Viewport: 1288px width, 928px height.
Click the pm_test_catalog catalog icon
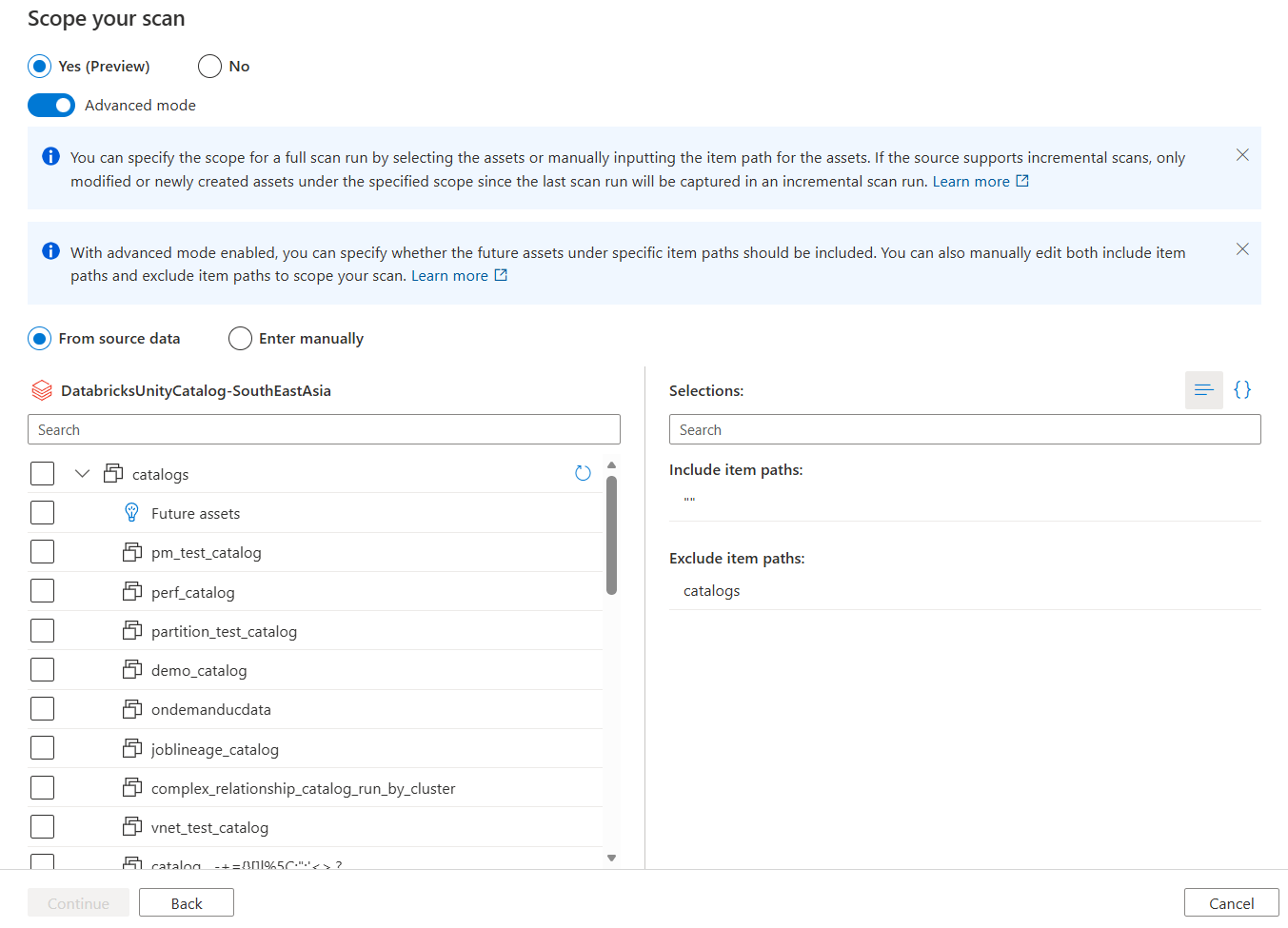click(132, 552)
